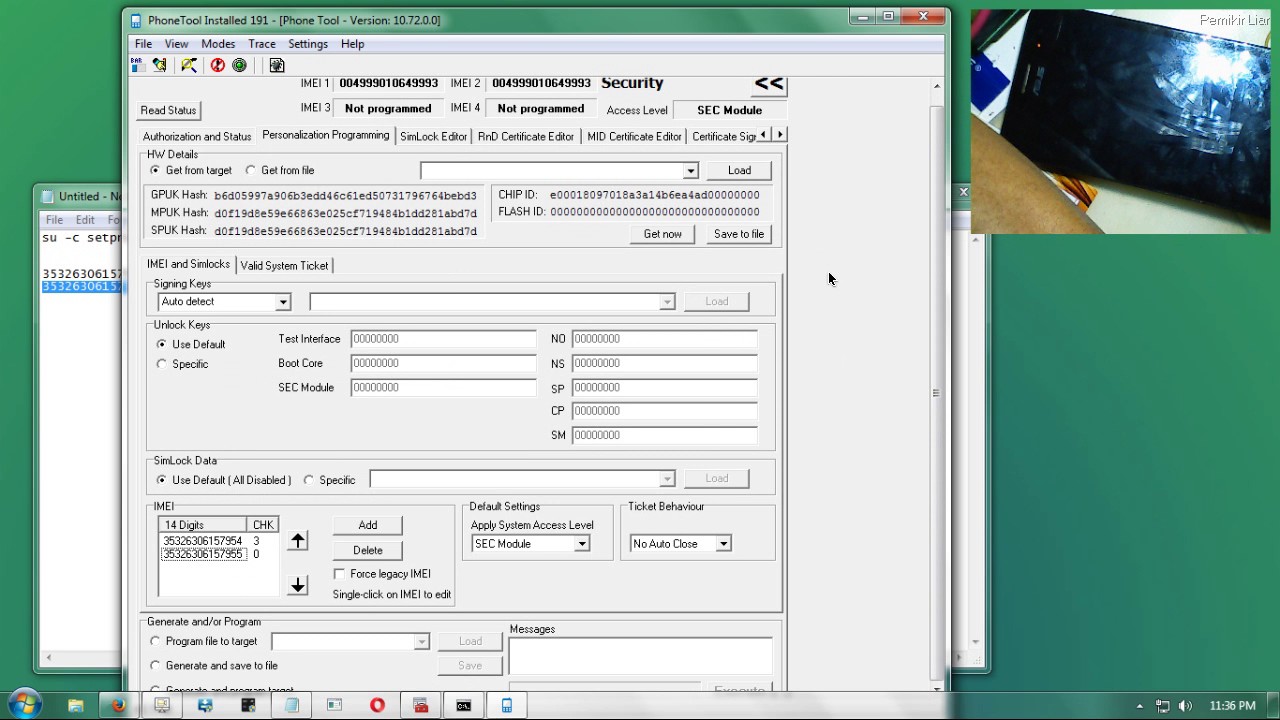Image resolution: width=1280 pixels, height=720 pixels.
Task: Click the Get now button
Action: [663, 234]
